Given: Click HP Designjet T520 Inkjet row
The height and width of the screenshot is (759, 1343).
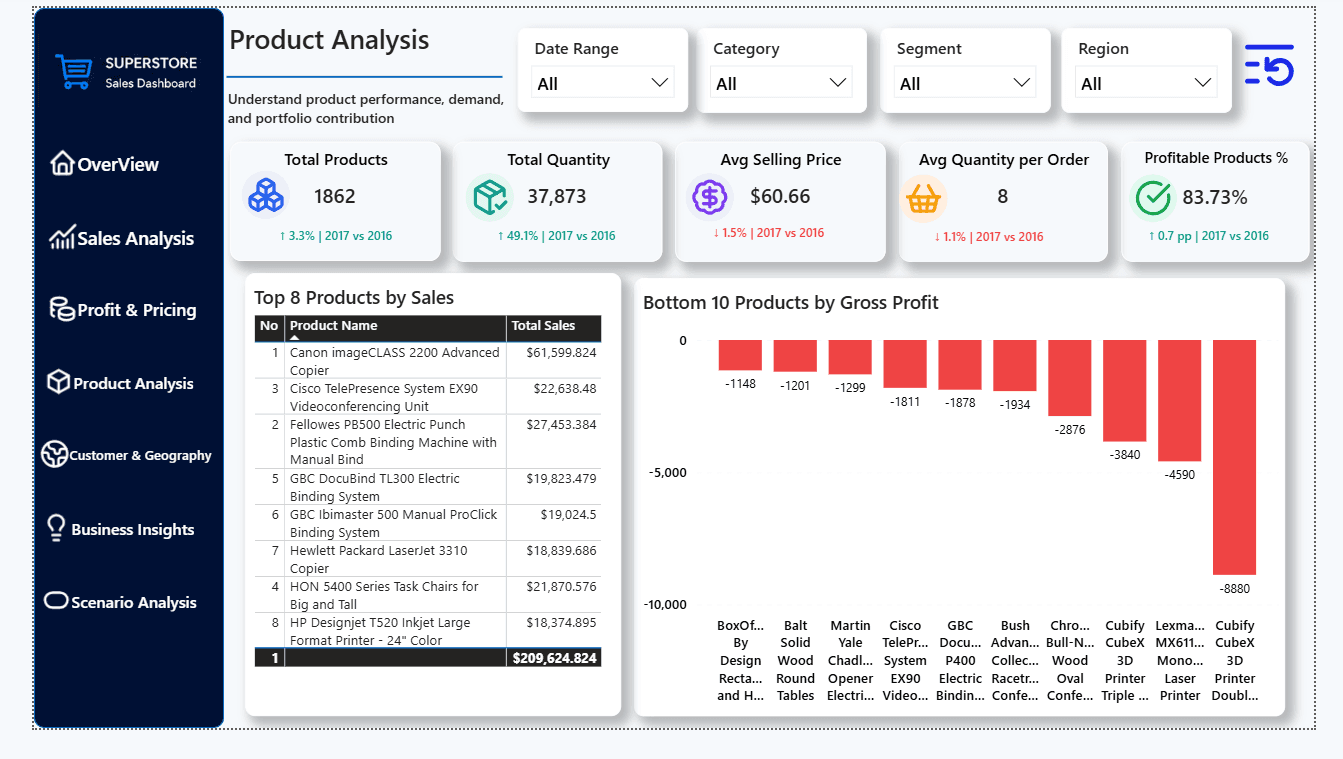Looking at the screenshot, I should point(428,631).
